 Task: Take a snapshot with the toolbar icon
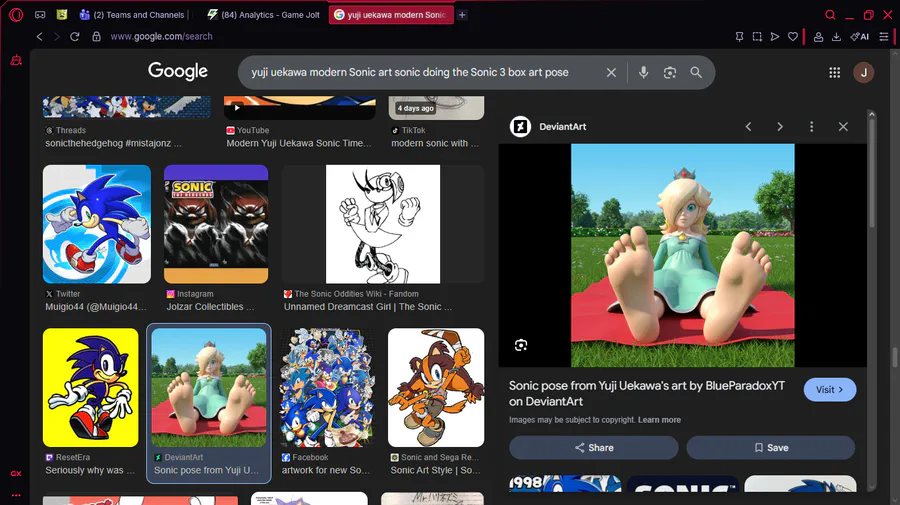[757, 37]
